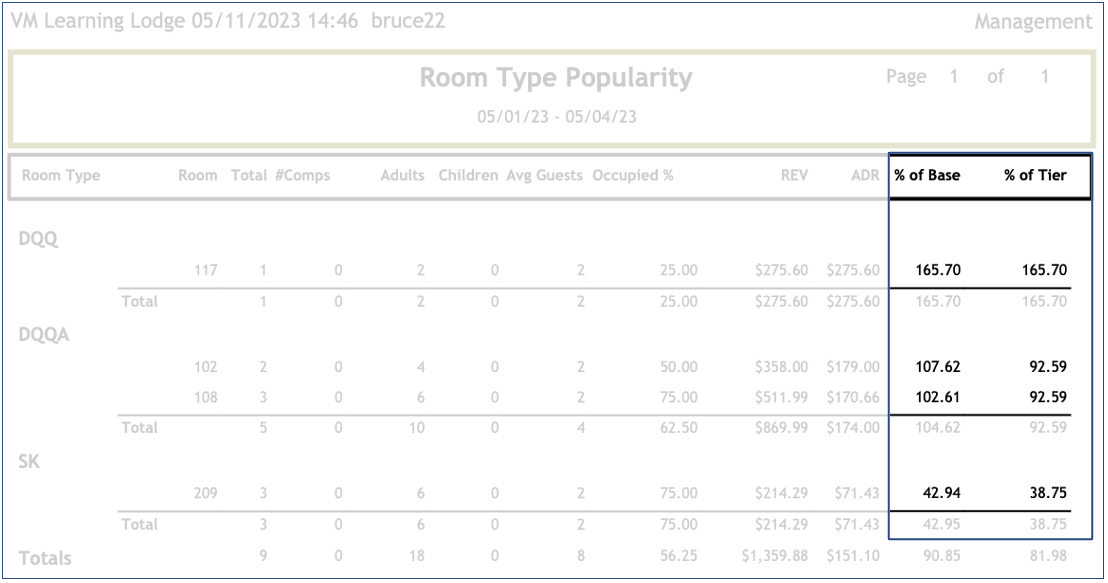Click the Occupied % column header

632,175
